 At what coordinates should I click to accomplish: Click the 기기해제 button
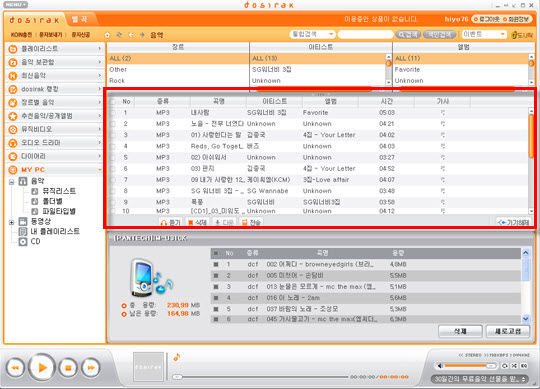coord(514,222)
